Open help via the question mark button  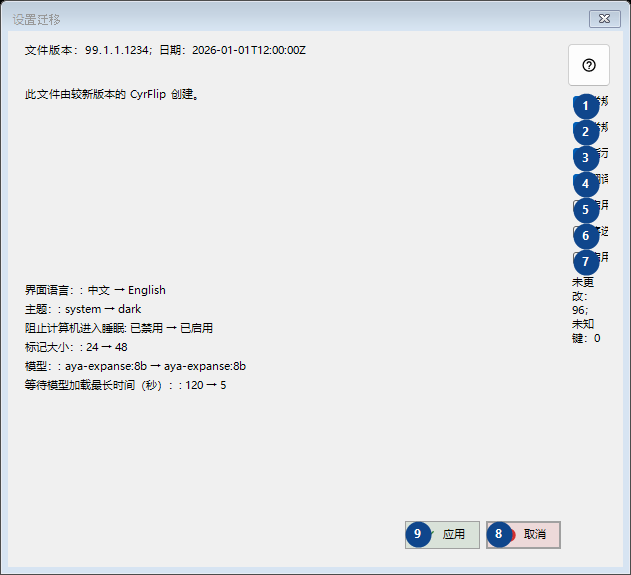[589, 65]
